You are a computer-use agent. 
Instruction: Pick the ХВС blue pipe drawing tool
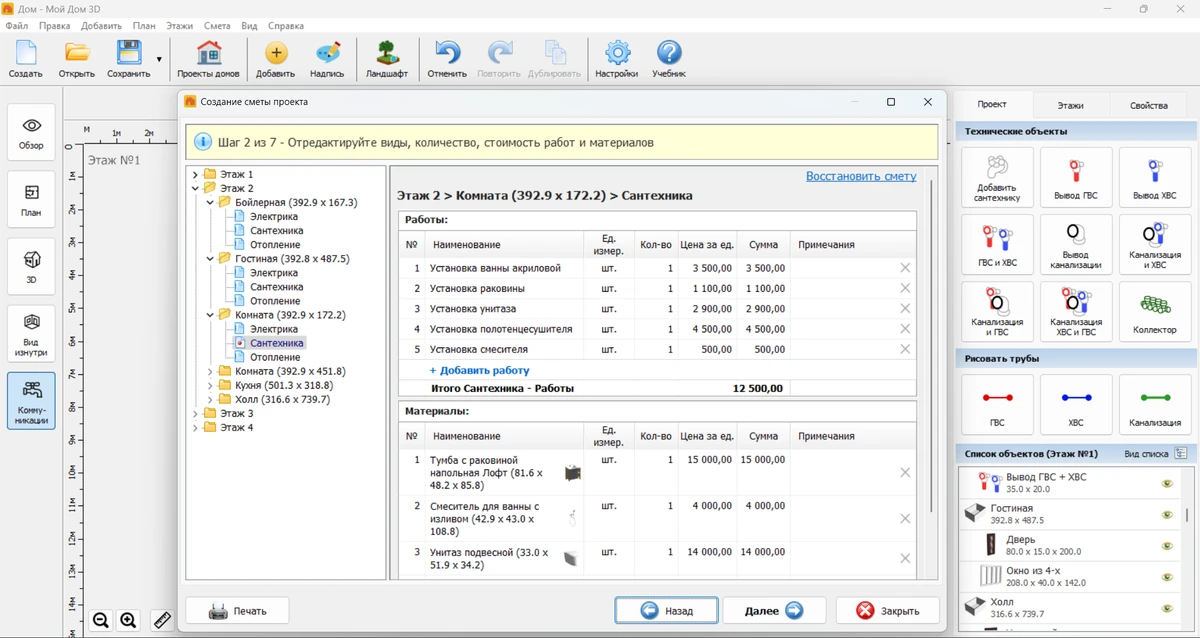click(x=1075, y=404)
